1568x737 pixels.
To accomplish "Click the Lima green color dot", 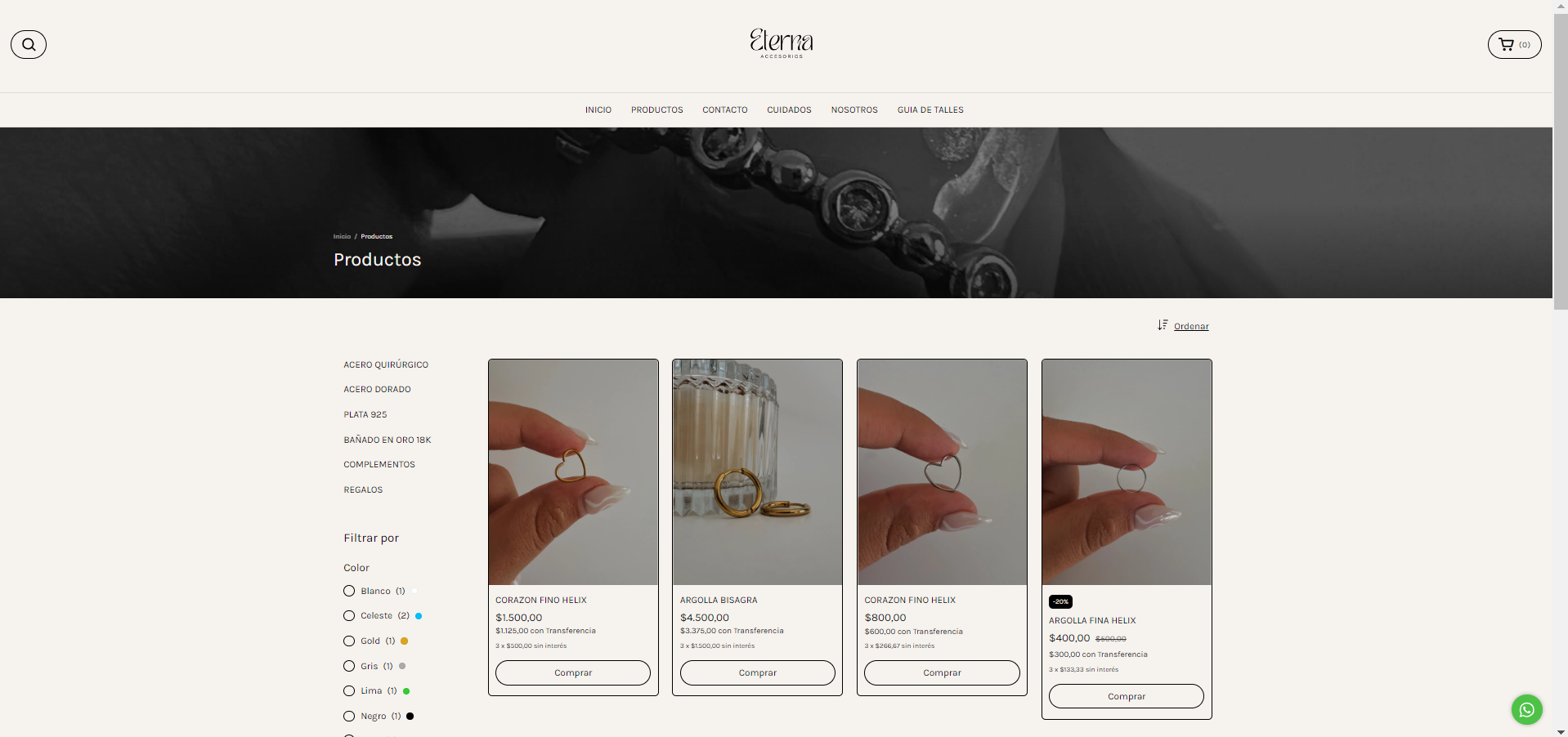I will (406, 691).
